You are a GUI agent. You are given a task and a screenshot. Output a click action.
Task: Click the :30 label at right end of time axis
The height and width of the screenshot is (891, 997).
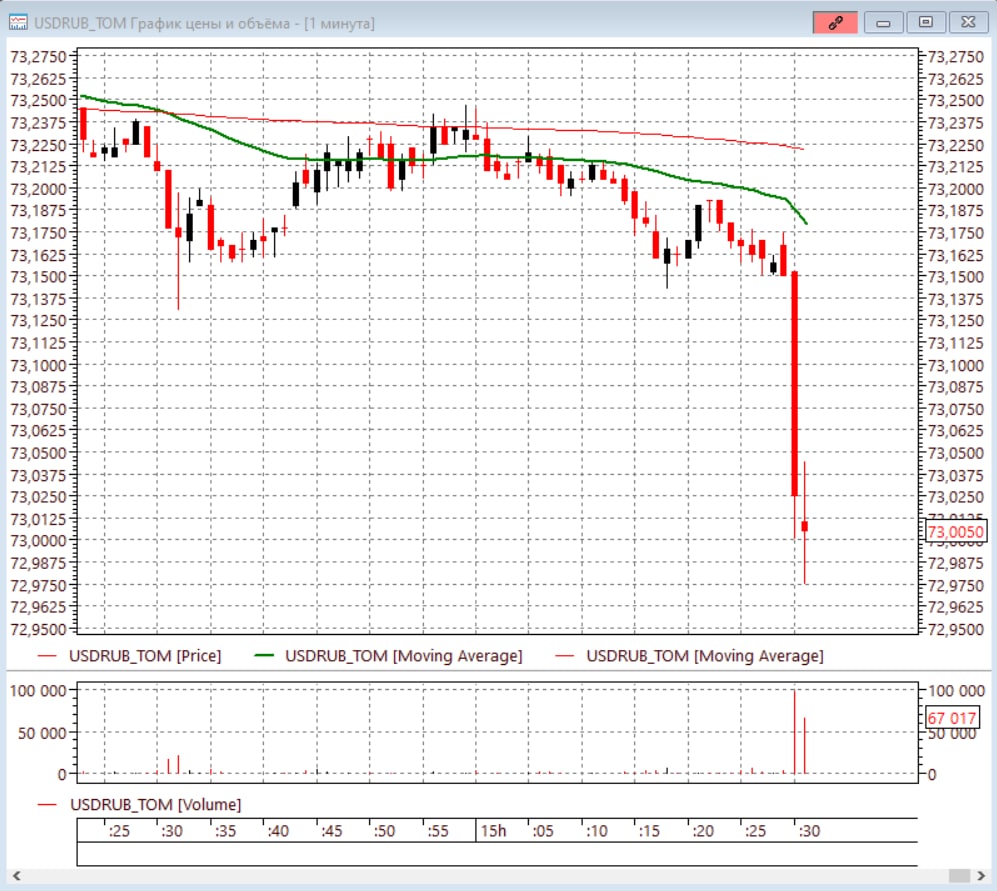click(x=809, y=831)
